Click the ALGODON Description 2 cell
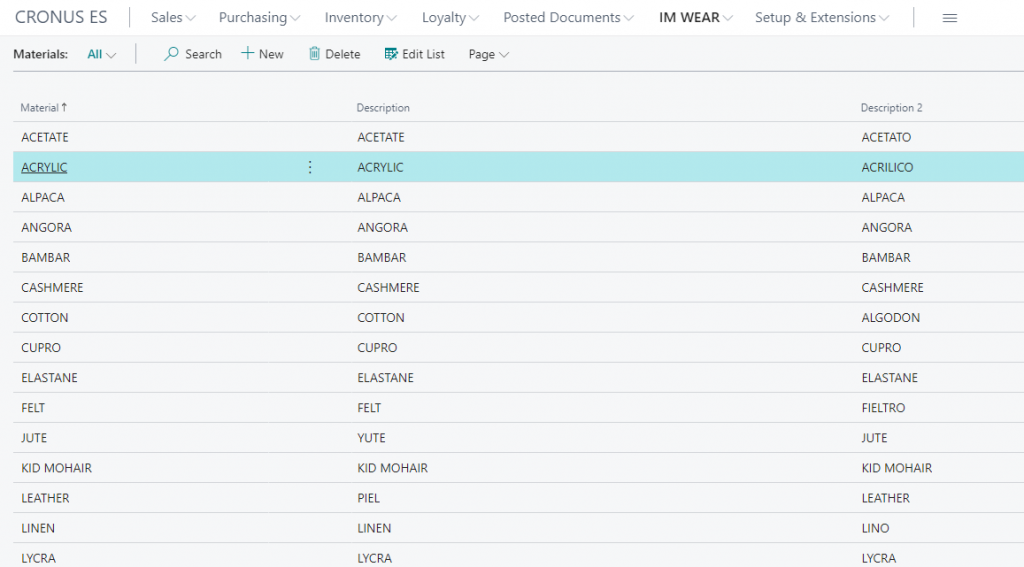1024x567 pixels. click(x=890, y=317)
